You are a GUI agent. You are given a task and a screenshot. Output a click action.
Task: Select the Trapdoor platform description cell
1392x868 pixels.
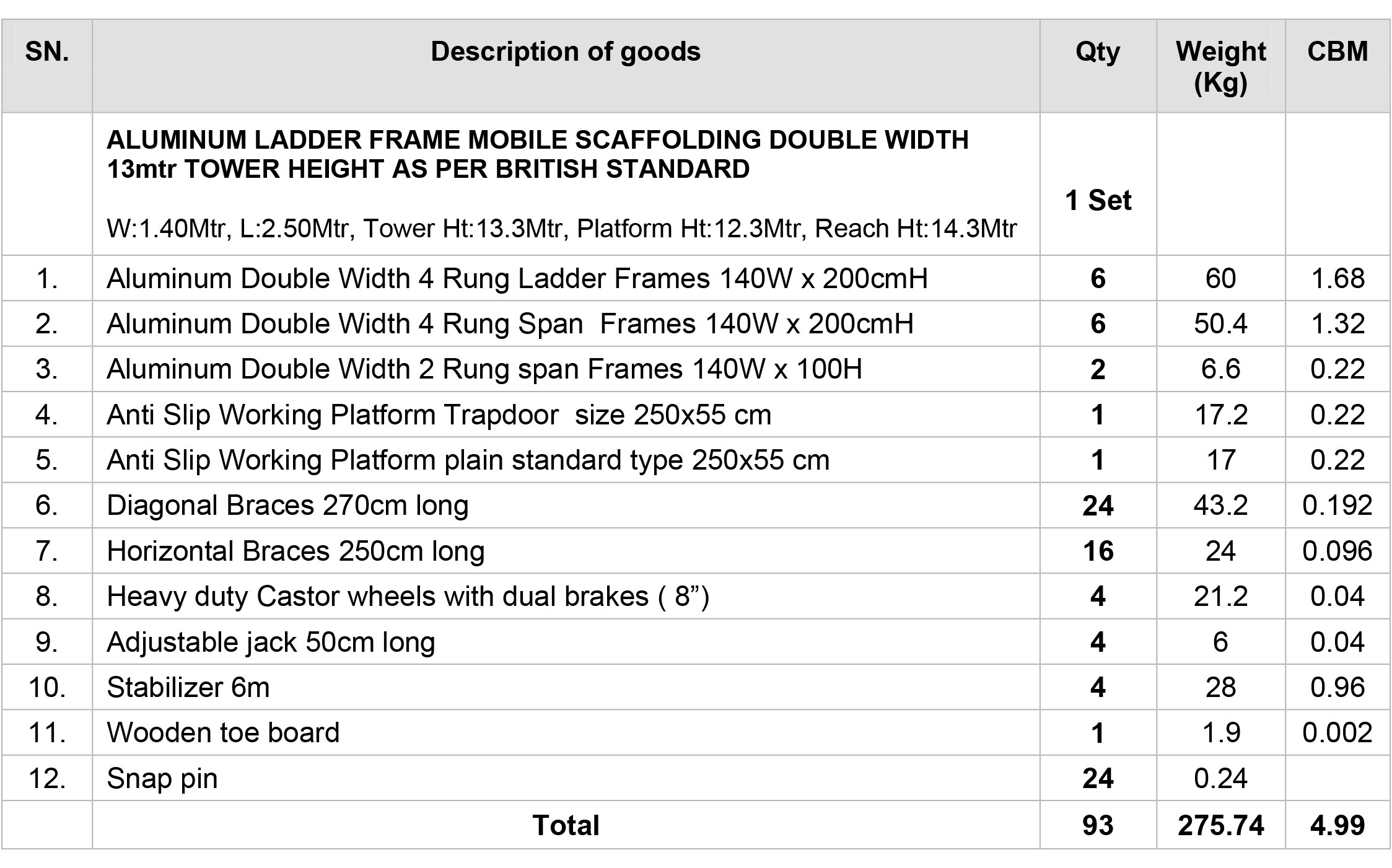coord(566,414)
